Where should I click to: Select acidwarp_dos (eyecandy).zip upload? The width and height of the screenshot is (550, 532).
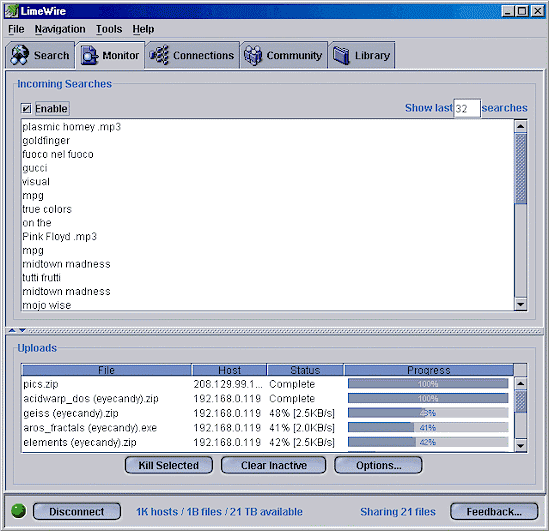[x=267, y=398]
